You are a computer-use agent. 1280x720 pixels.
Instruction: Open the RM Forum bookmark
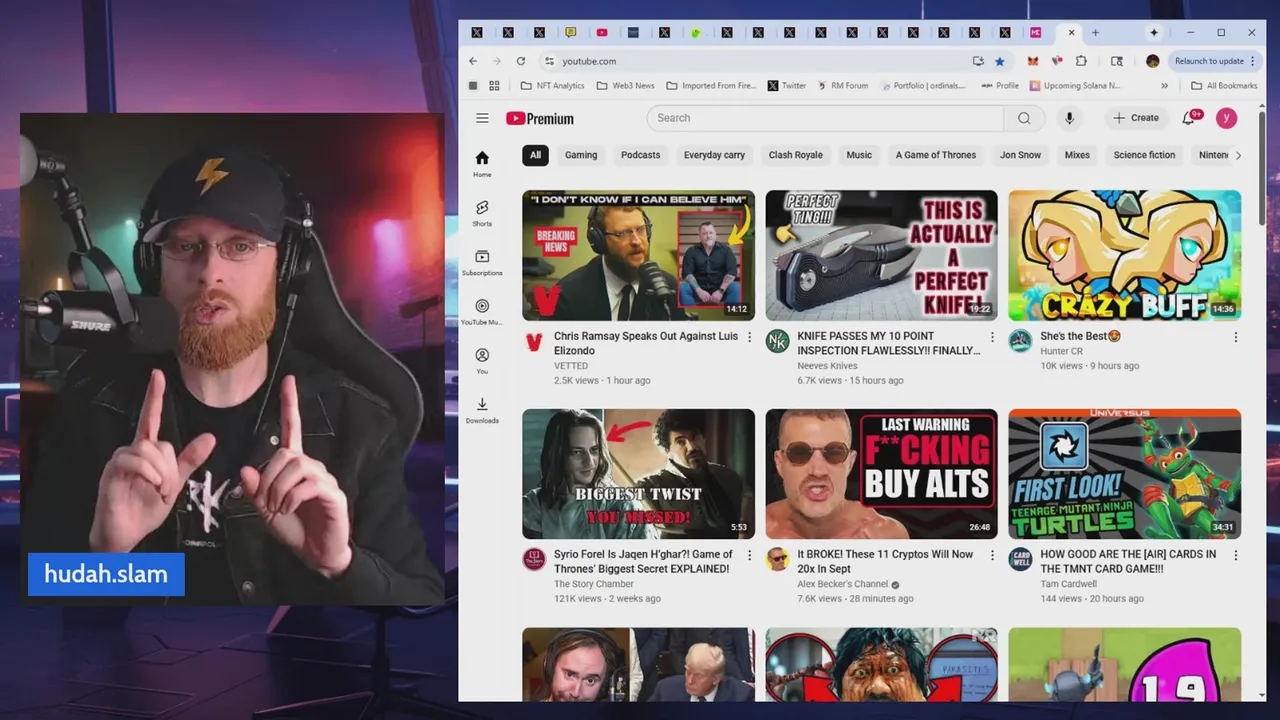[x=843, y=86]
